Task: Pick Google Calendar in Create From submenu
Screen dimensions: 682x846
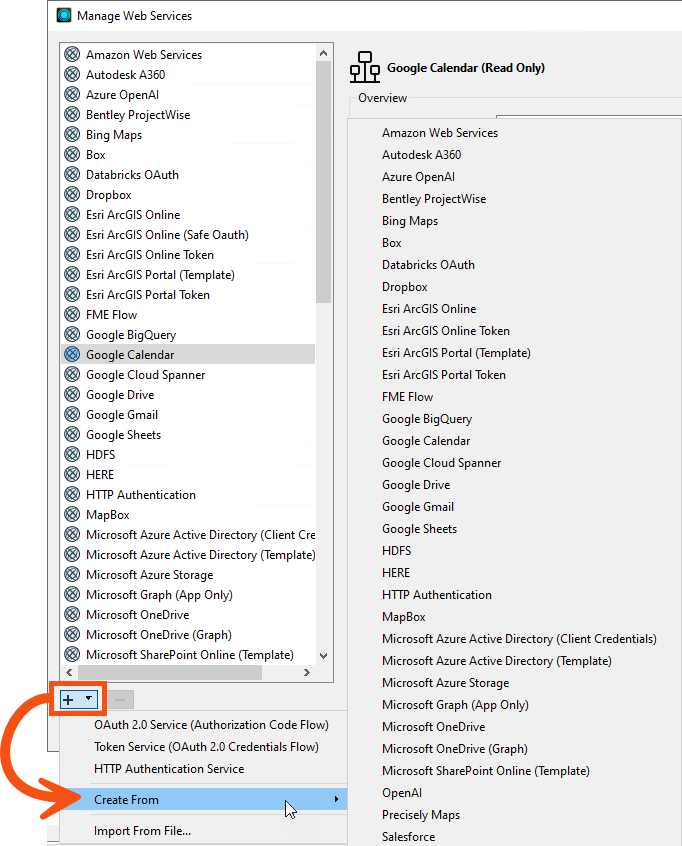Action: pos(426,441)
